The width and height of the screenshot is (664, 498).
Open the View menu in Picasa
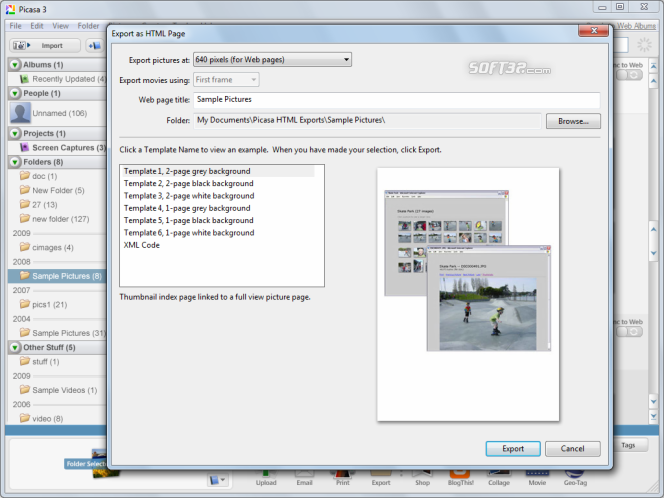click(61, 26)
